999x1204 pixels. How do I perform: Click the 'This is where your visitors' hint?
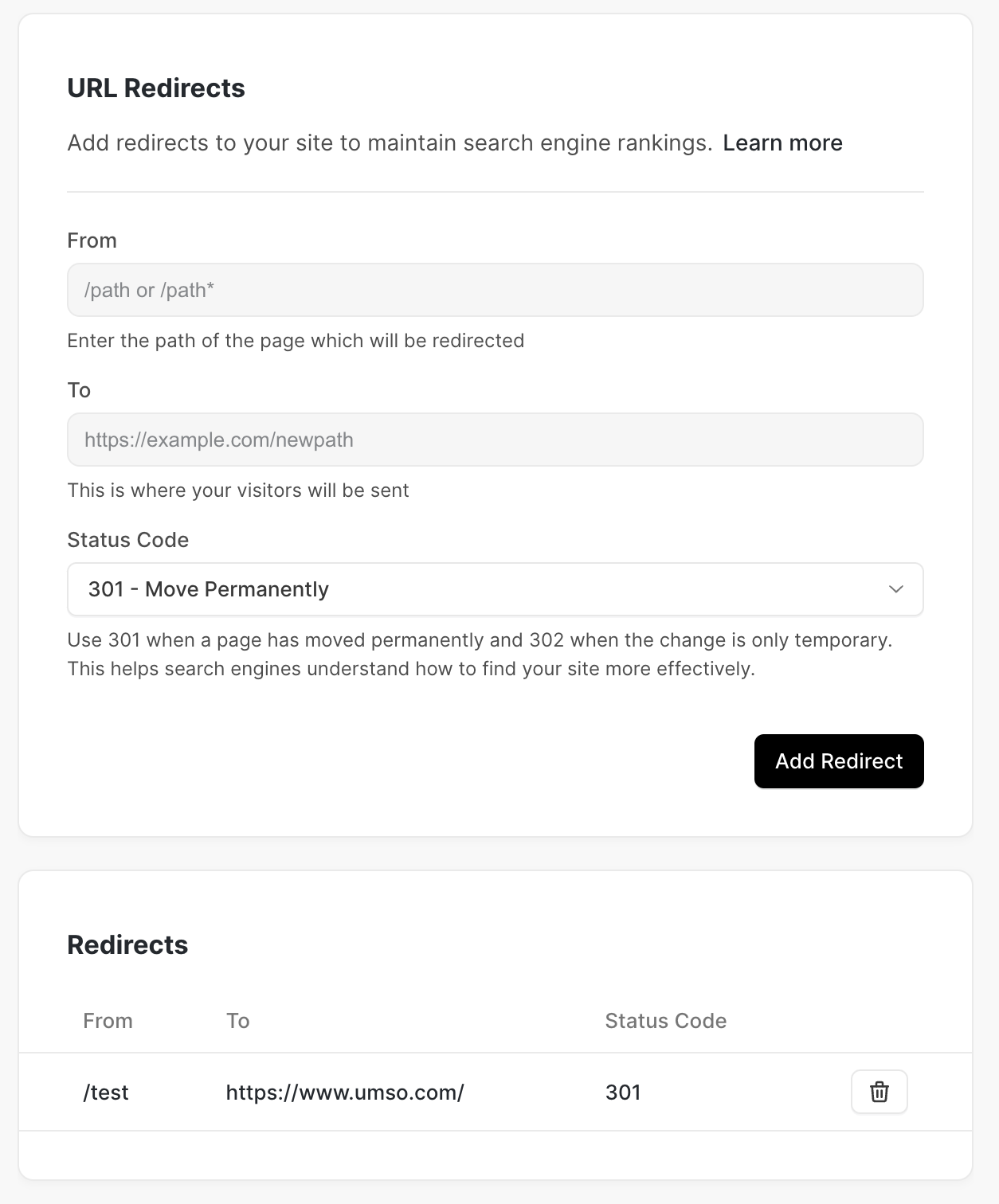coord(237,491)
